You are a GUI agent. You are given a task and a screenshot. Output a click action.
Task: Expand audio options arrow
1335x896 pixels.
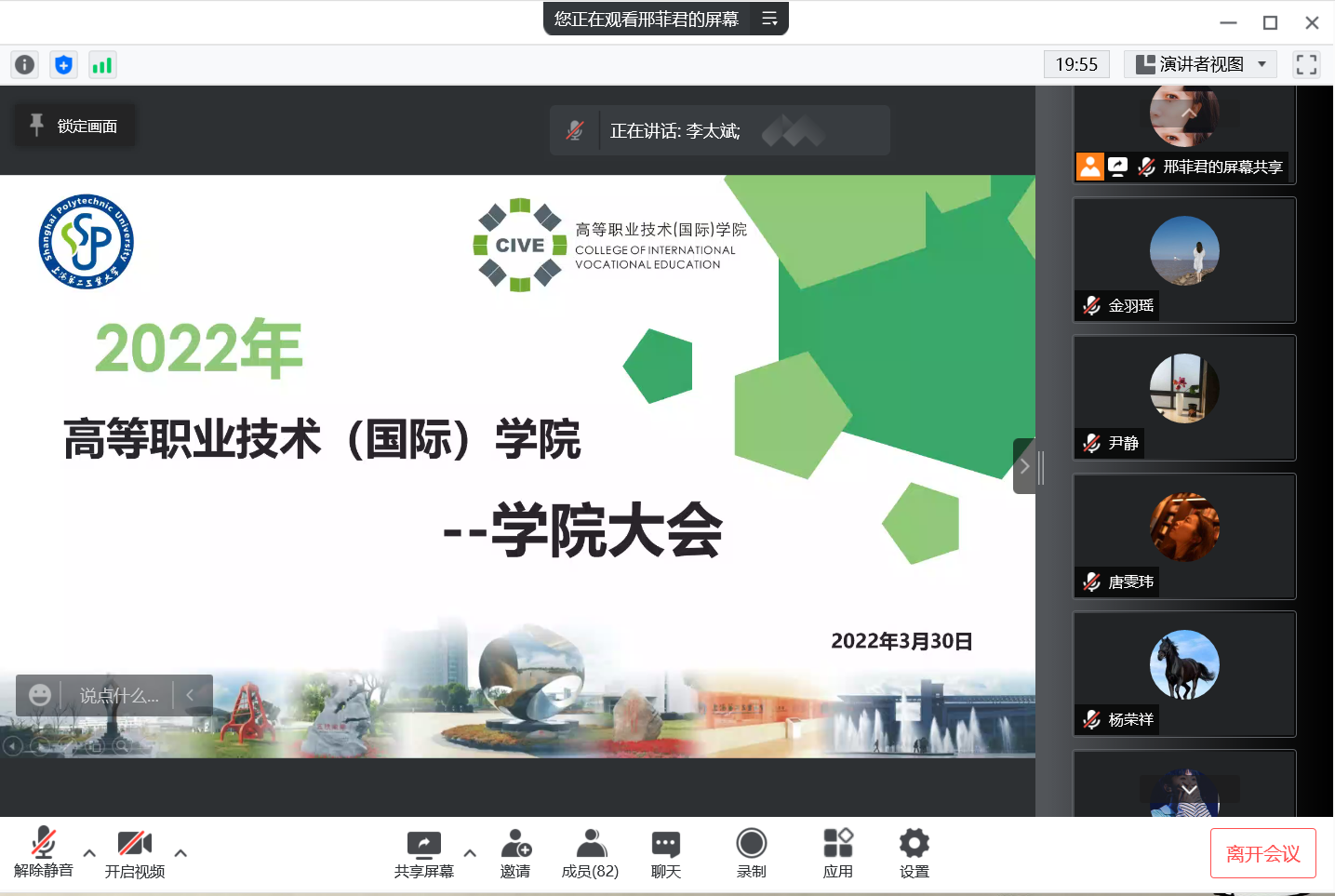tap(89, 852)
